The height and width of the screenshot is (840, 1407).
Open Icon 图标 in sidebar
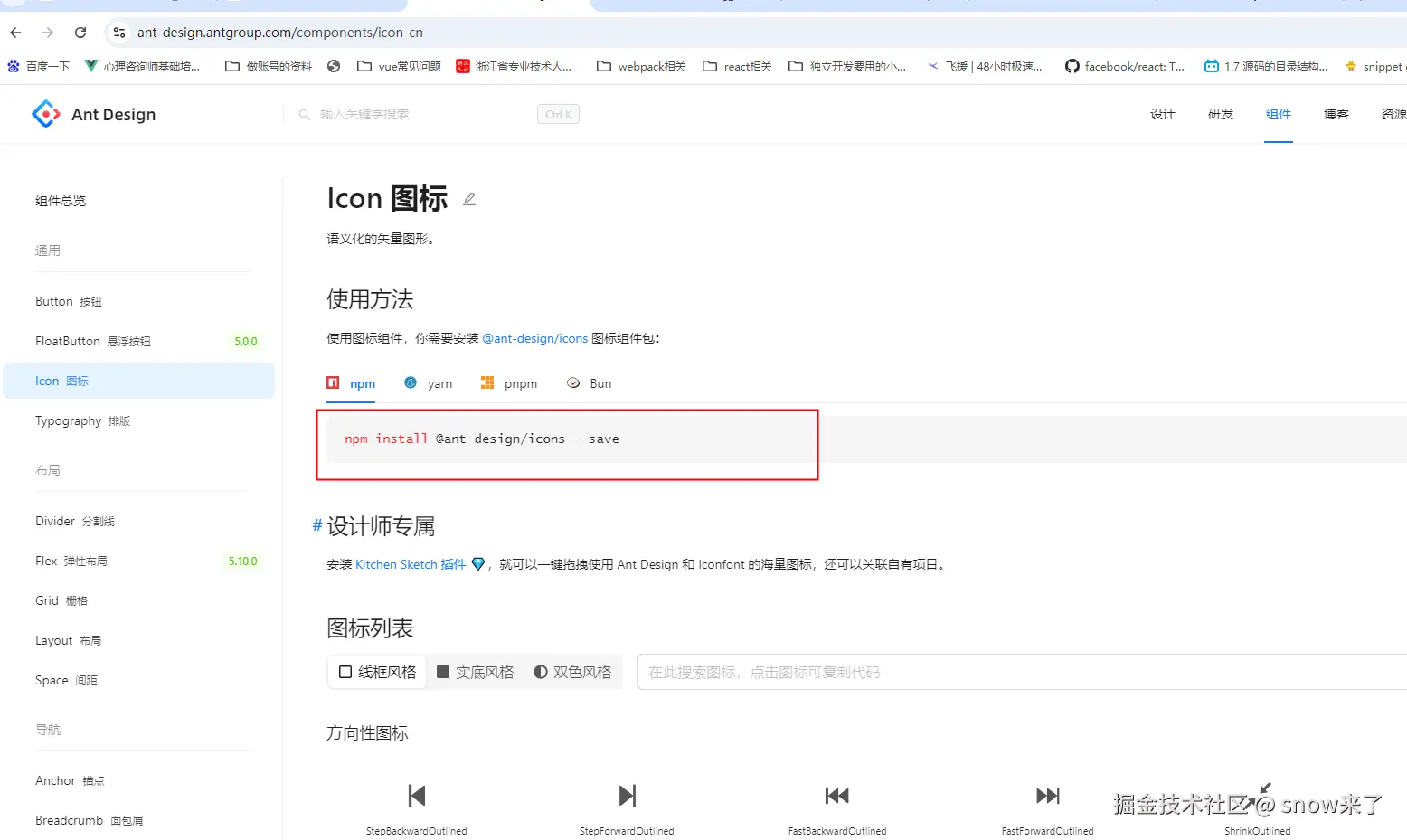139,381
